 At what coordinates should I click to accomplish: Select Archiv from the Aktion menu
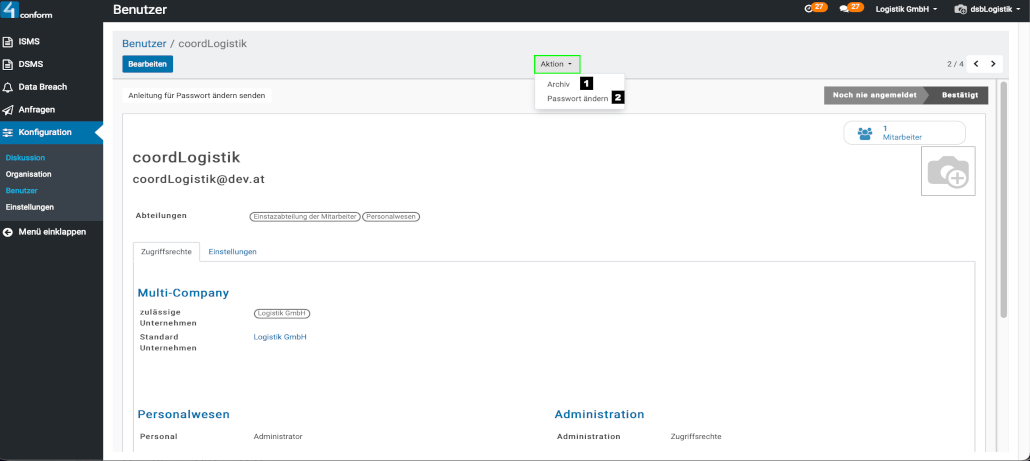point(558,85)
